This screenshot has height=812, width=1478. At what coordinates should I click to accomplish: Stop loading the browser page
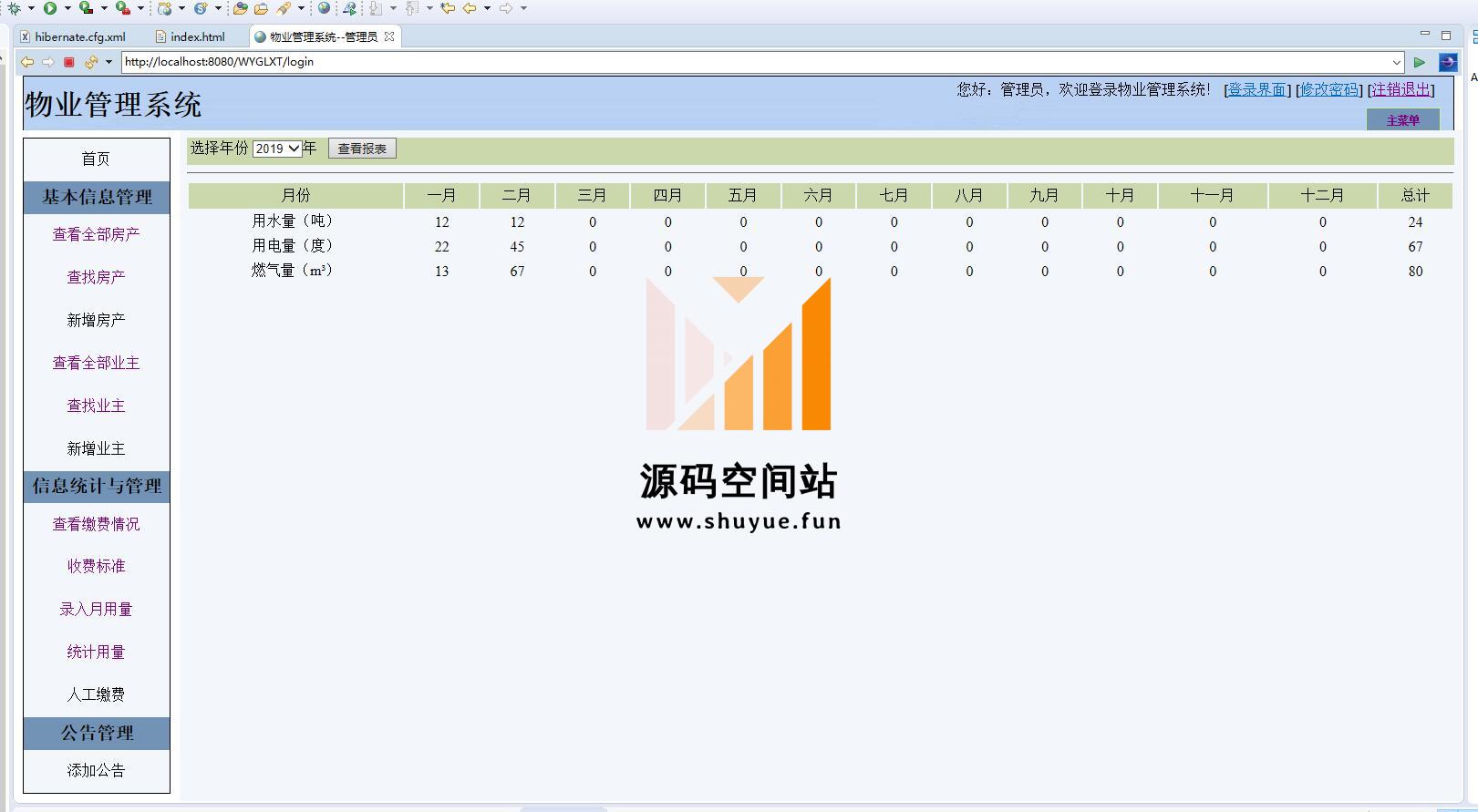[x=68, y=62]
